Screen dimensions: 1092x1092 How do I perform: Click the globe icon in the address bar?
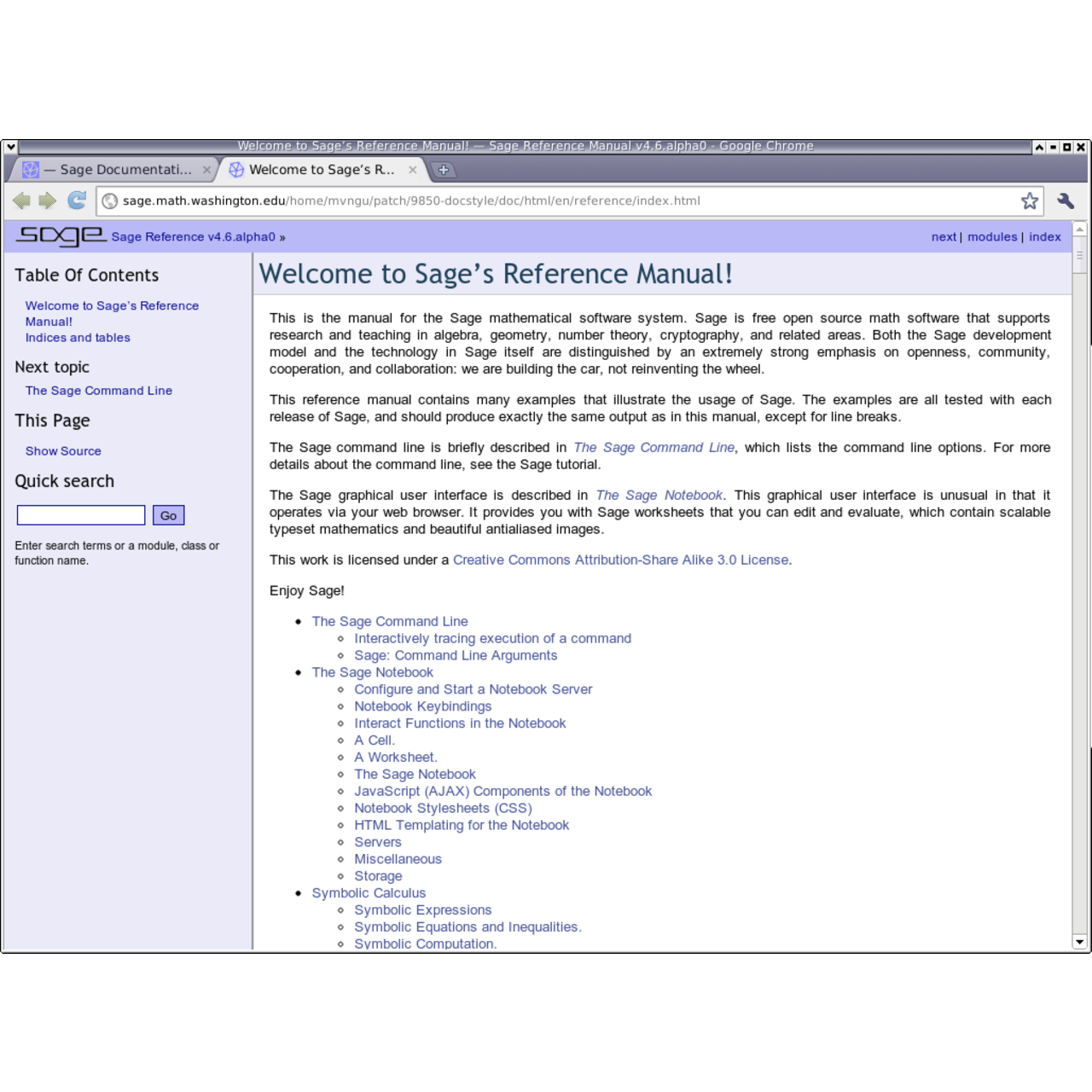pos(110,200)
